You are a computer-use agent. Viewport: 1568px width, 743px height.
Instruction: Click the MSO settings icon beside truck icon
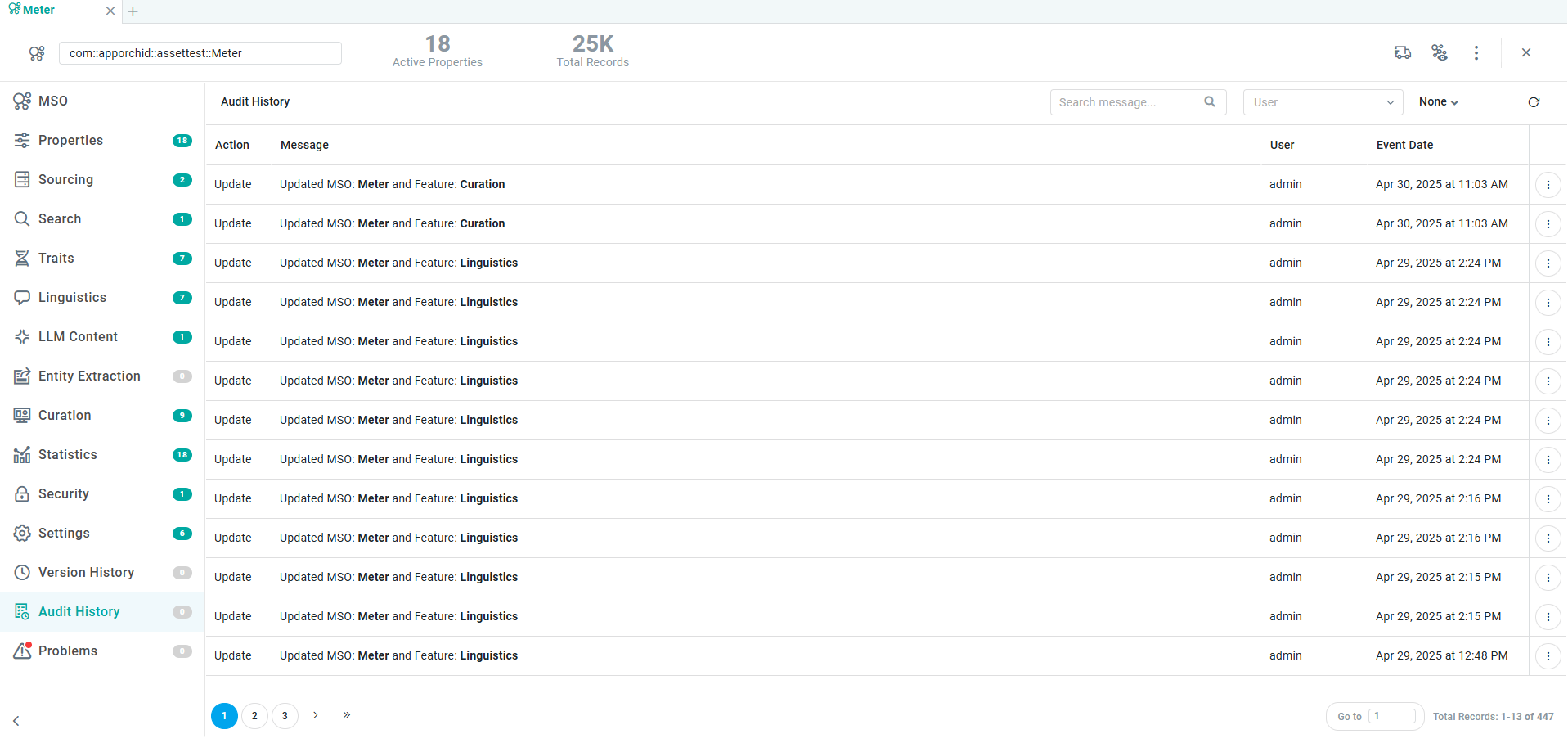(x=1440, y=53)
